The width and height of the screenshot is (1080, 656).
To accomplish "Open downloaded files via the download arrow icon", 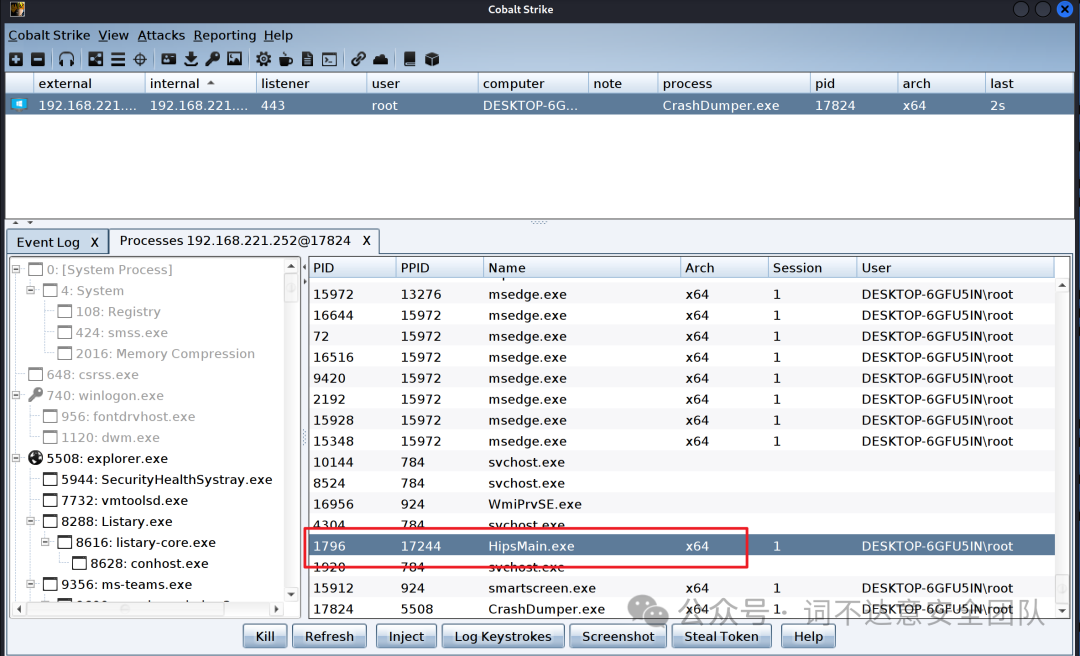I will pos(191,60).
